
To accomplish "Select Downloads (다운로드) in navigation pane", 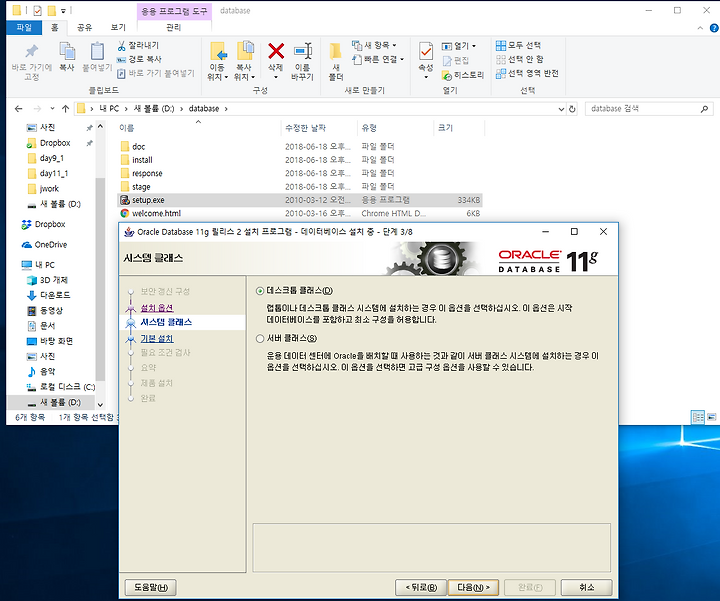I will tap(55, 295).
